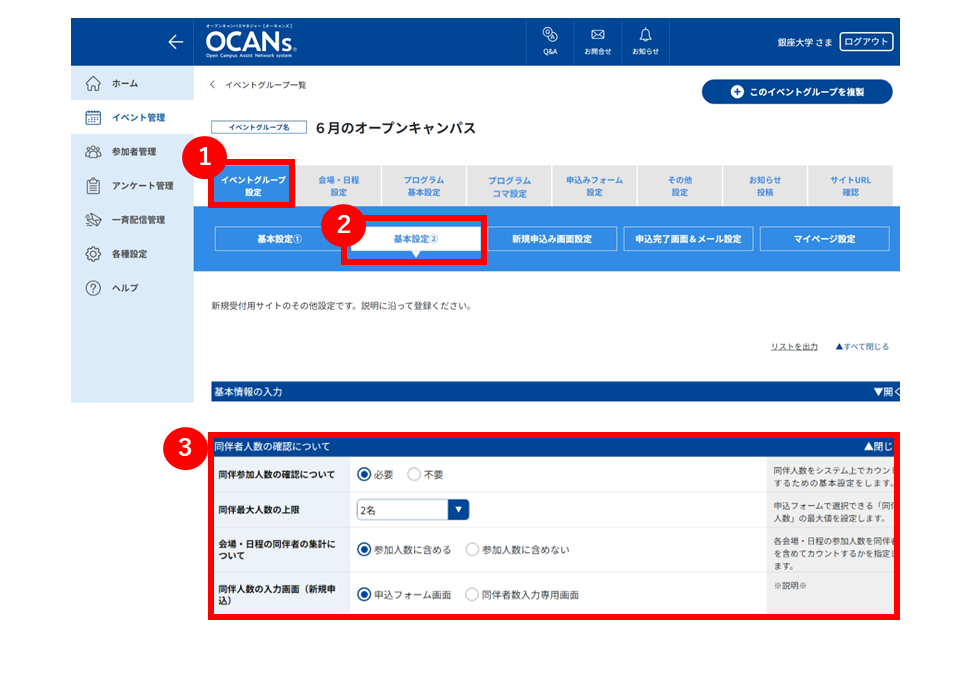The height and width of the screenshot is (676, 966).
Task: Open 各種設定 gear icon in sidebar
Action: (x=93, y=254)
